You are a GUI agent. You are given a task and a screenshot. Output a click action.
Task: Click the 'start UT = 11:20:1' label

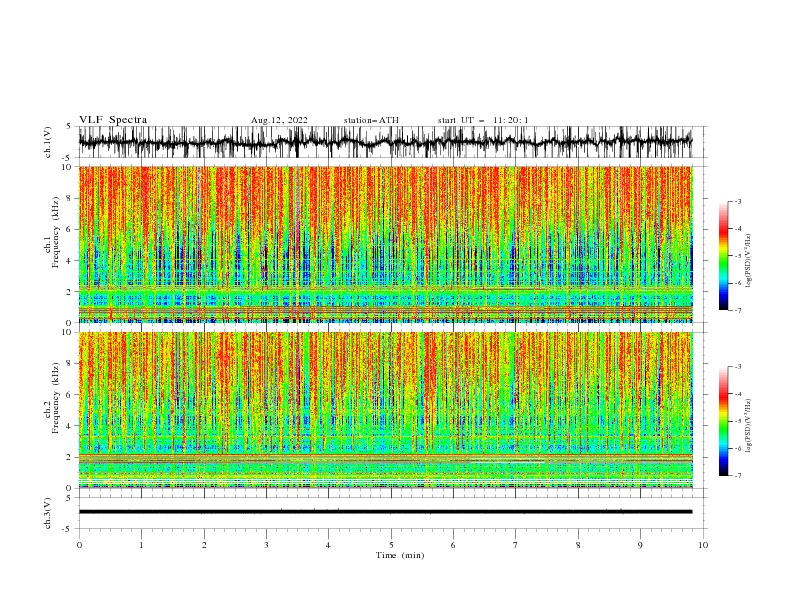[483, 120]
